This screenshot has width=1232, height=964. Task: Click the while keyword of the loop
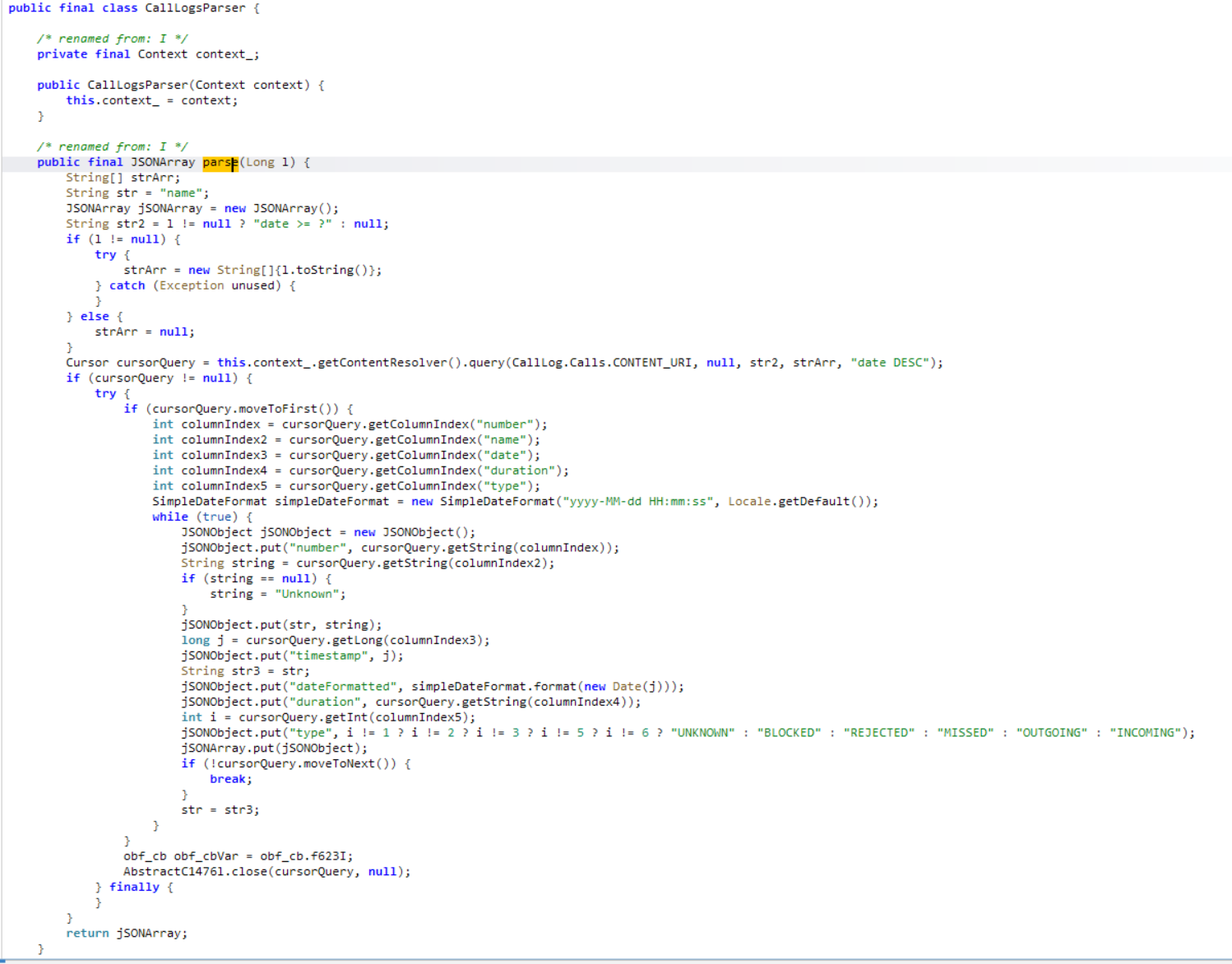pos(170,517)
